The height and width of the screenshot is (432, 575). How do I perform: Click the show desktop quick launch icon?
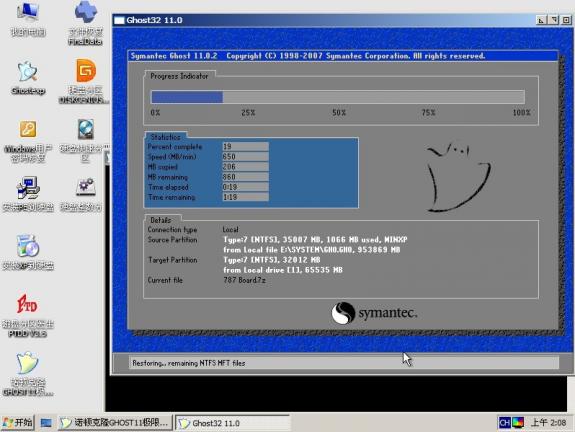(x=46, y=423)
